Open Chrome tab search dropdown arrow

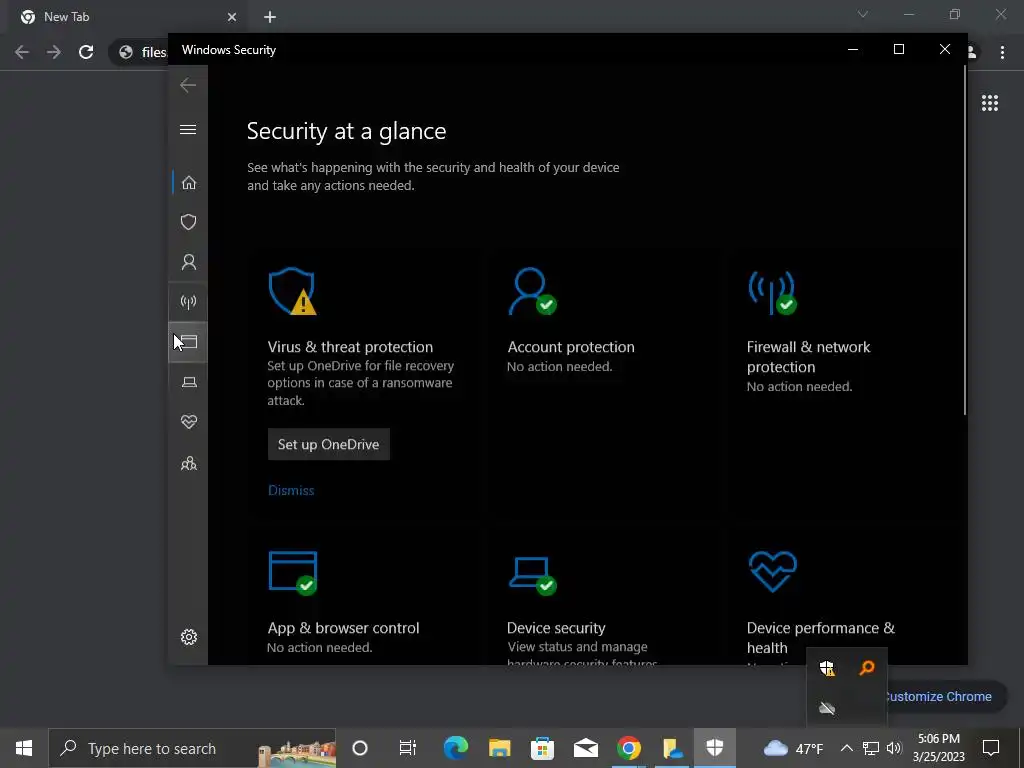coord(863,14)
